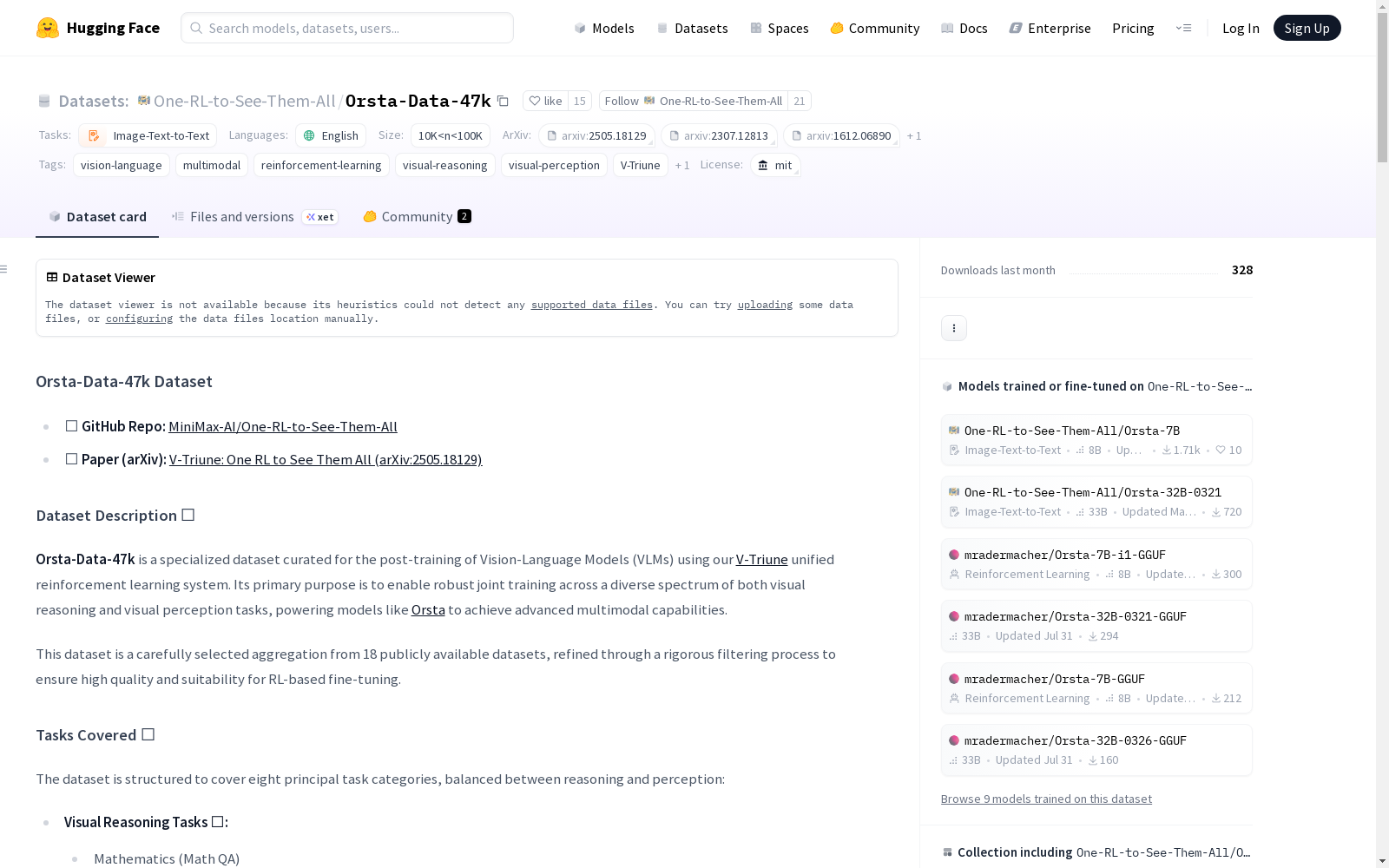Click the like count 15
Screen dimensions: 1389x868
580,101
